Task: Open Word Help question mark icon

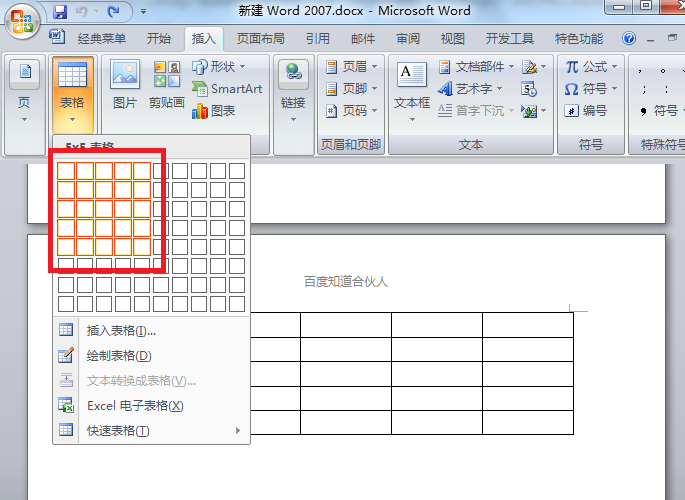Action: 629,38
